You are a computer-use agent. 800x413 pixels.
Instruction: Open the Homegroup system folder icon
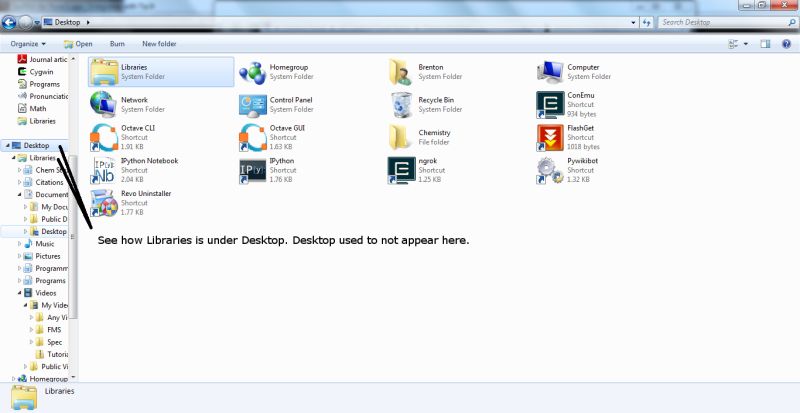253,72
